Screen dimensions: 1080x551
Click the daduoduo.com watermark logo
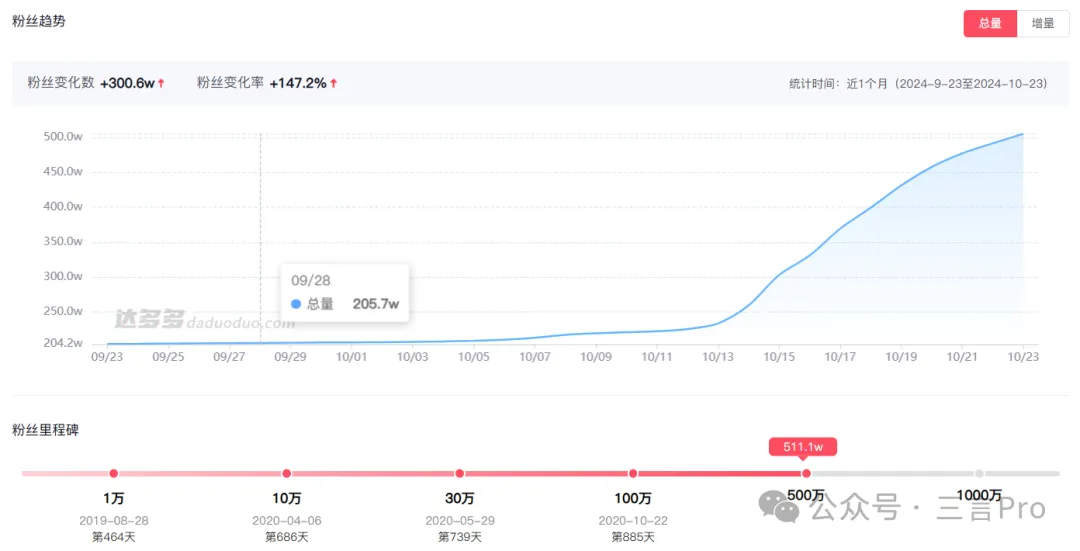click(x=204, y=320)
